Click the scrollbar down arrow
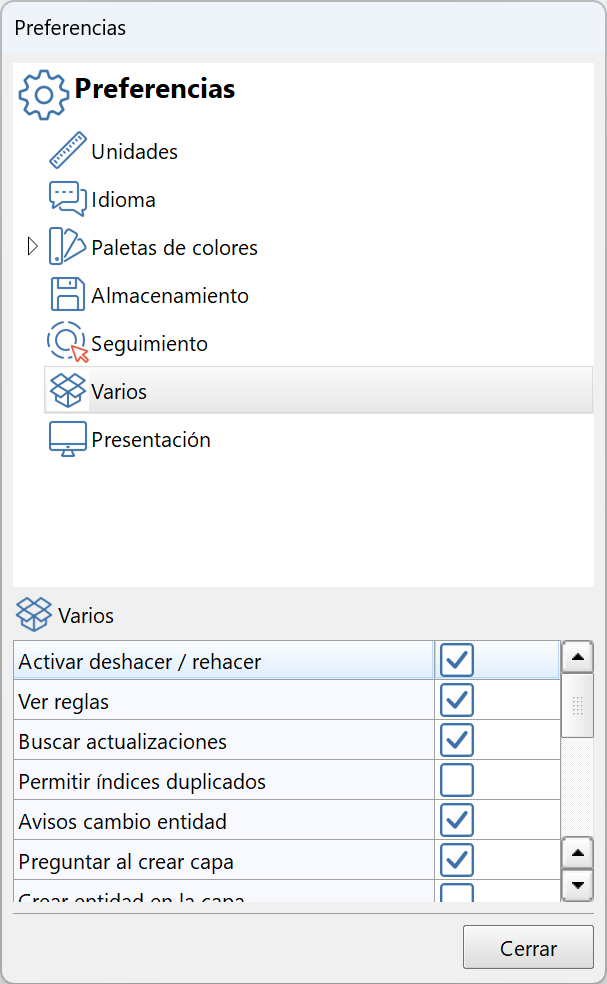 [578, 885]
